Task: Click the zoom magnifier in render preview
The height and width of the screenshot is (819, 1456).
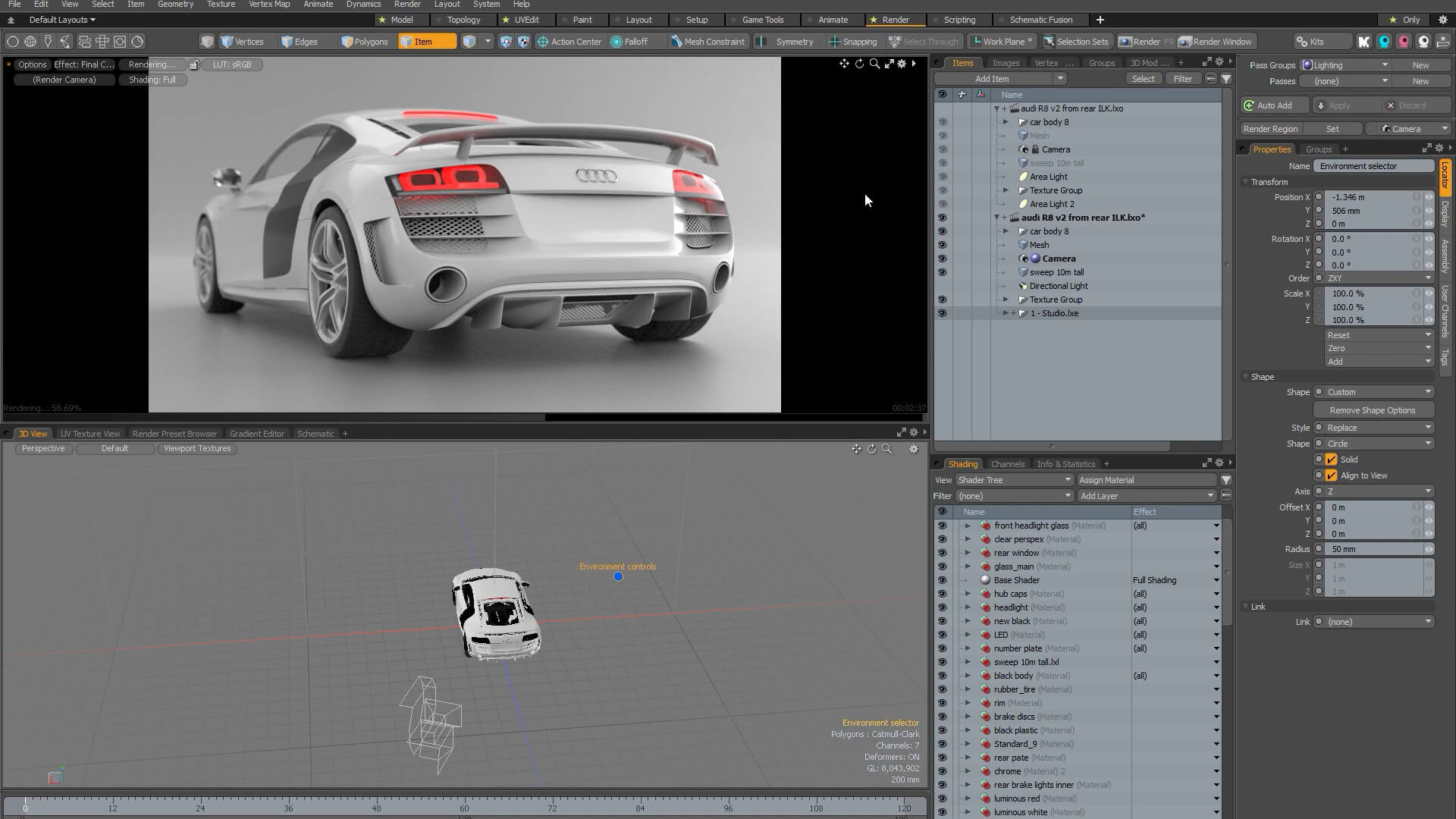Action: pos(874,64)
